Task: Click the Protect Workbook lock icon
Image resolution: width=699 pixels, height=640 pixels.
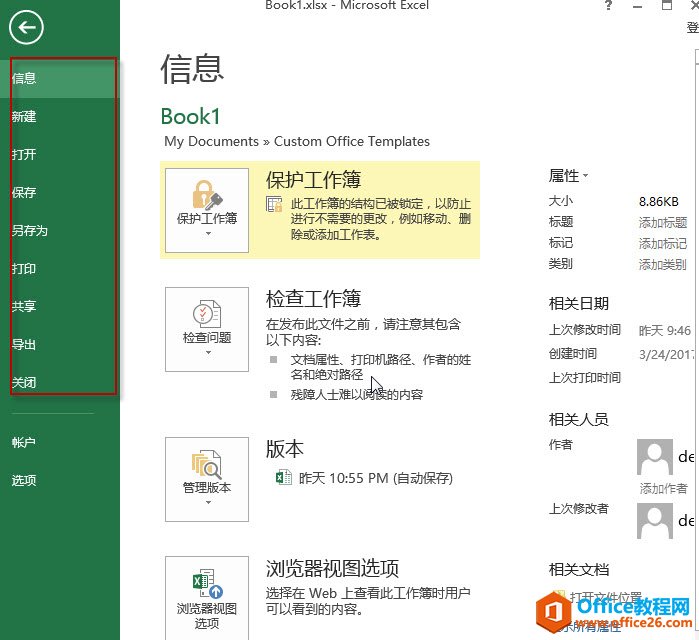Action: [207, 195]
